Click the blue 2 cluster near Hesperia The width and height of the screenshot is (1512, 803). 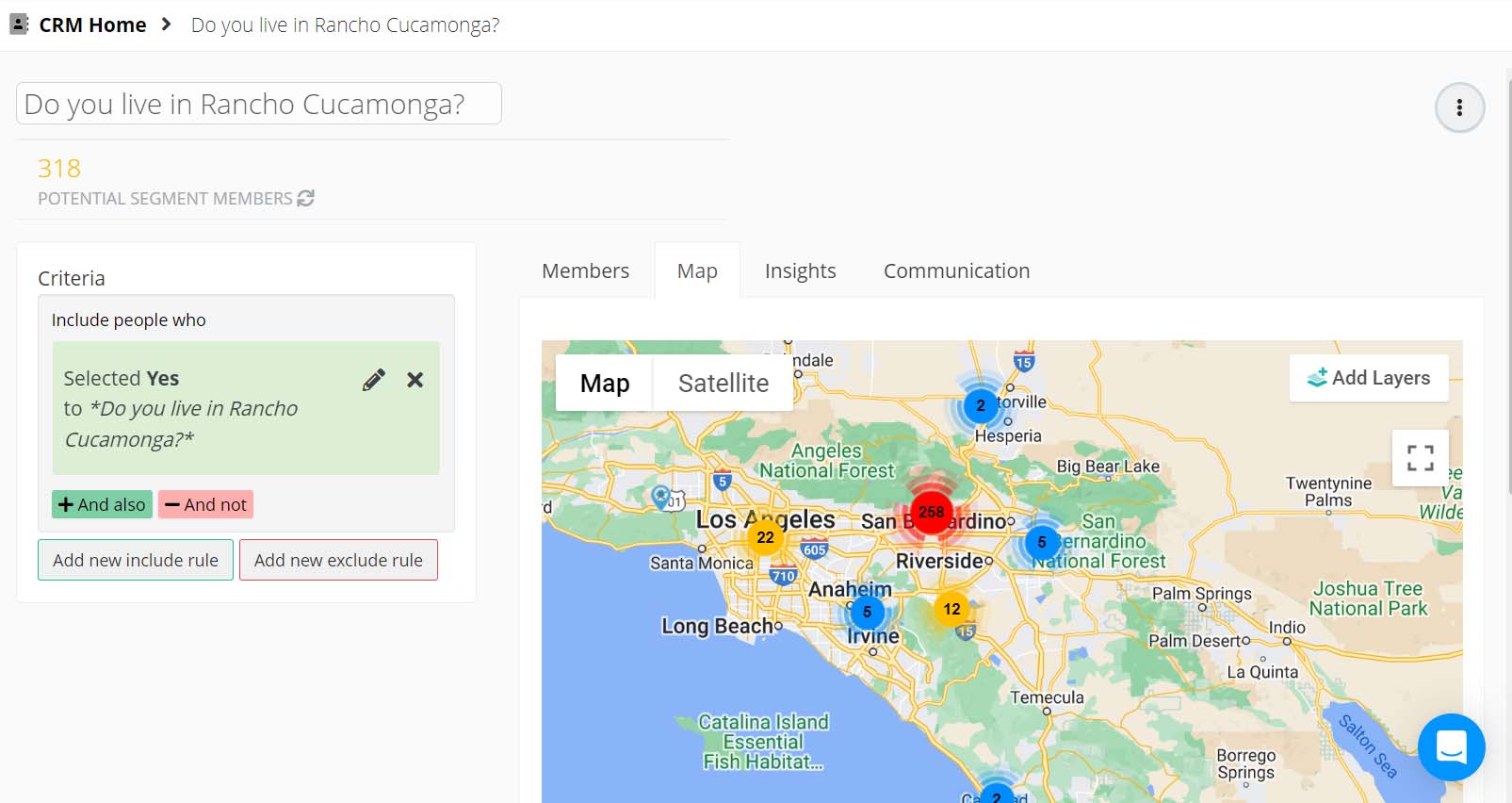pyautogui.click(x=981, y=405)
